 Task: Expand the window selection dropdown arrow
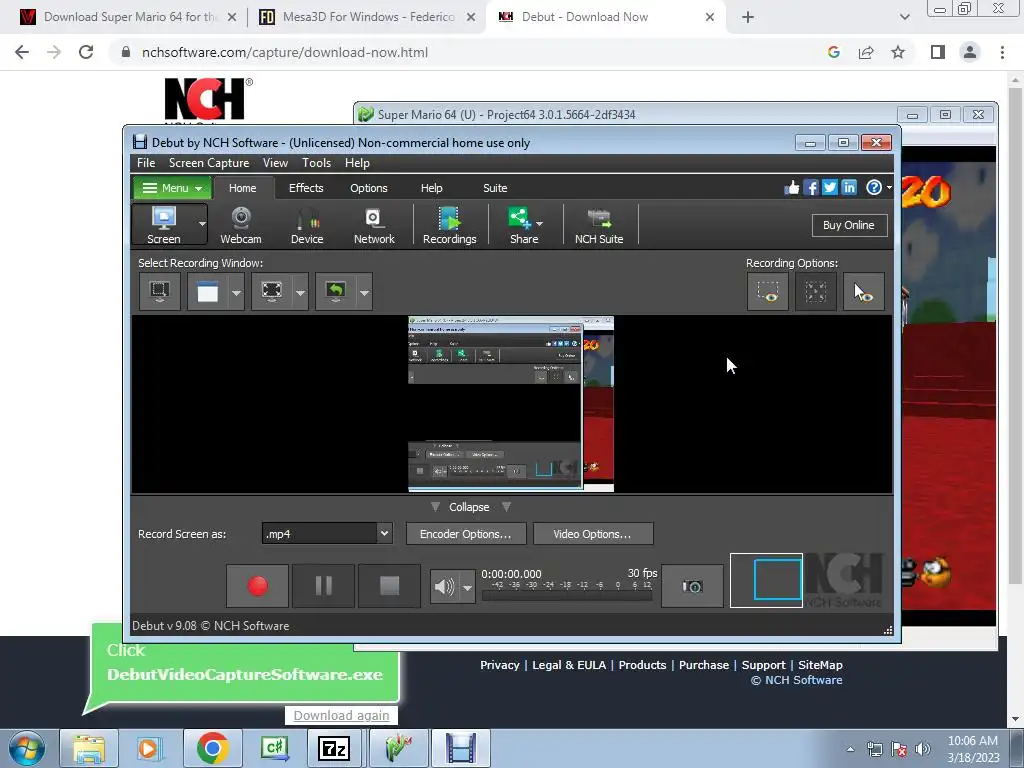pos(236,292)
